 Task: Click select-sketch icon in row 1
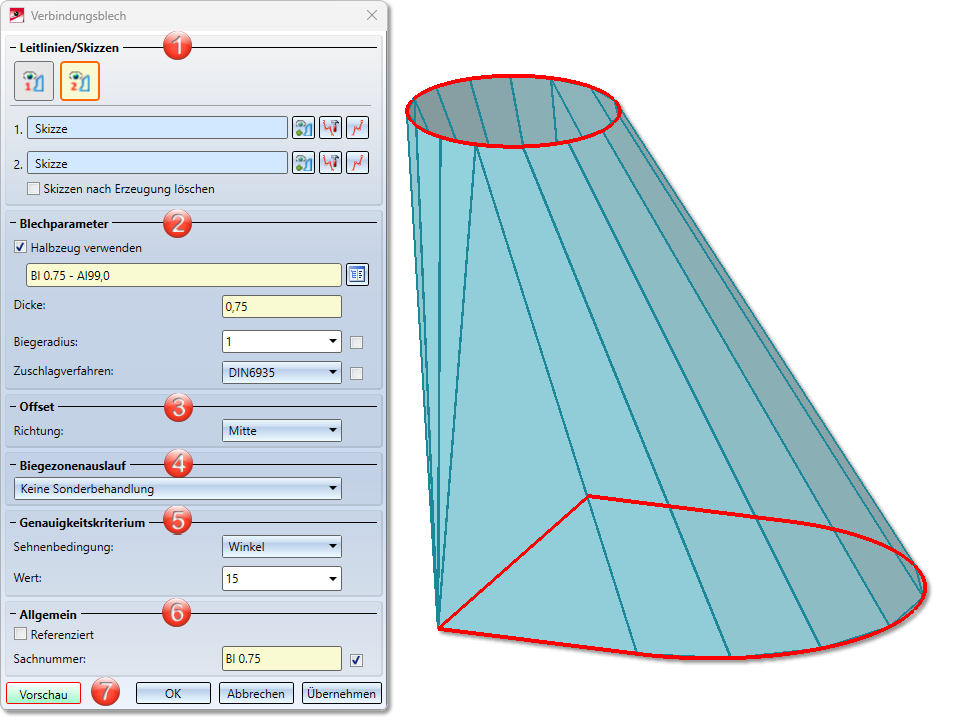304,128
